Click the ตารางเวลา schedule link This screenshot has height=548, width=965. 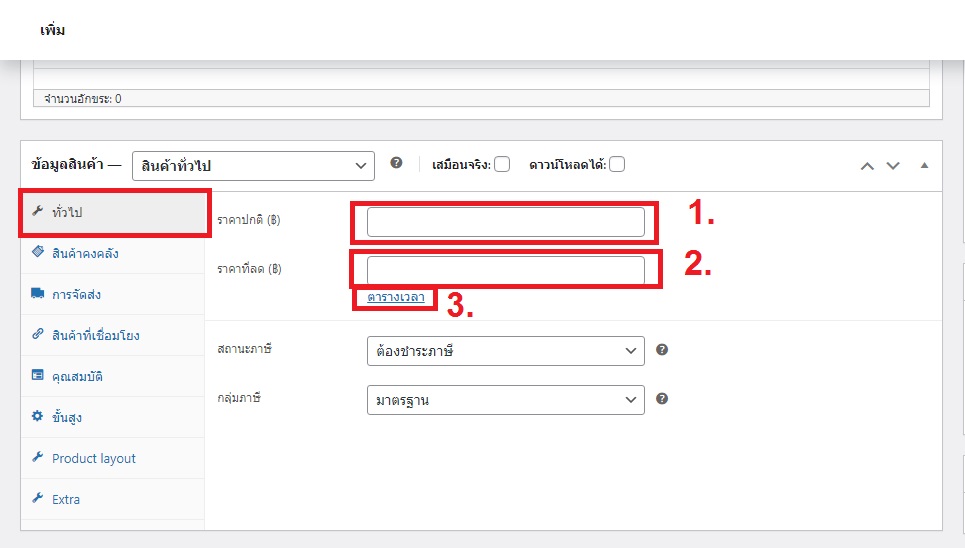tap(395, 298)
